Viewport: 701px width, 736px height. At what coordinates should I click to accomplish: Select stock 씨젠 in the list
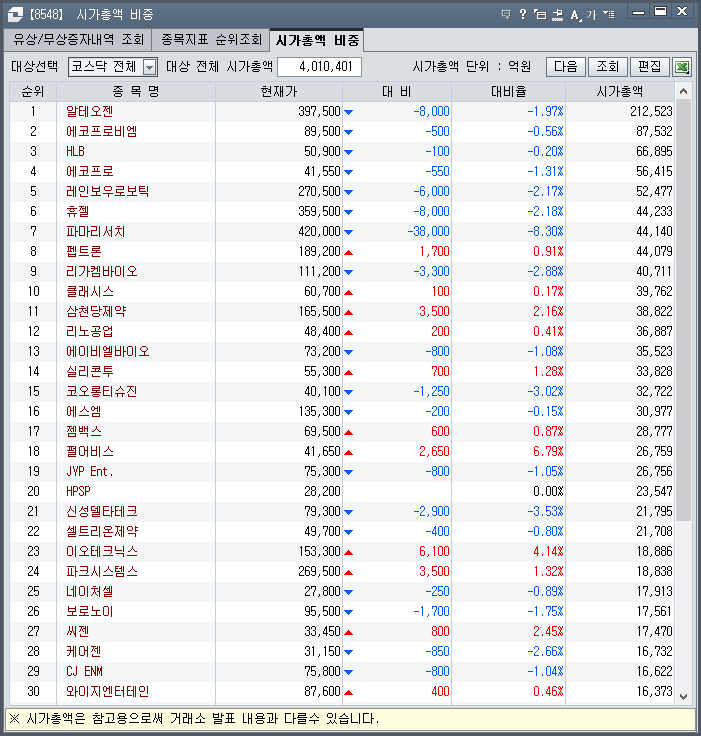point(77,631)
